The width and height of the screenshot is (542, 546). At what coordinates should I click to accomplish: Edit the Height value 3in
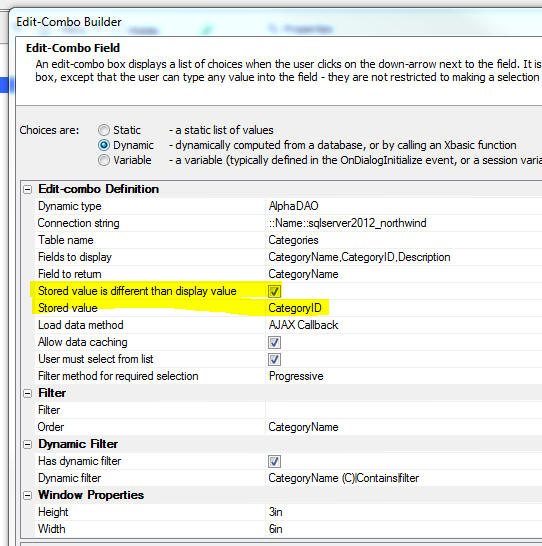(x=404, y=512)
